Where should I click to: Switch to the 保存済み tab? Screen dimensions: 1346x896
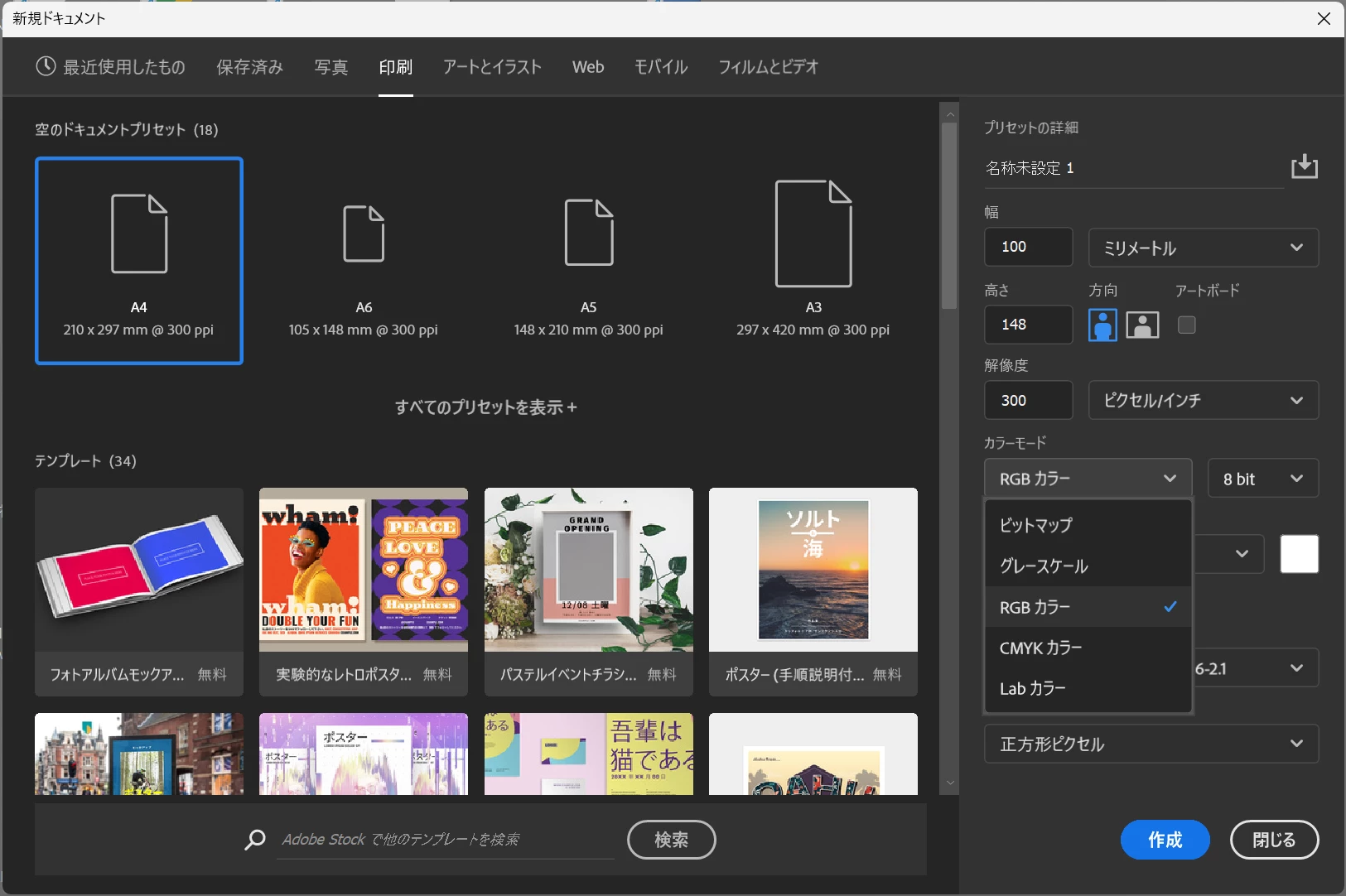(x=250, y=67)
